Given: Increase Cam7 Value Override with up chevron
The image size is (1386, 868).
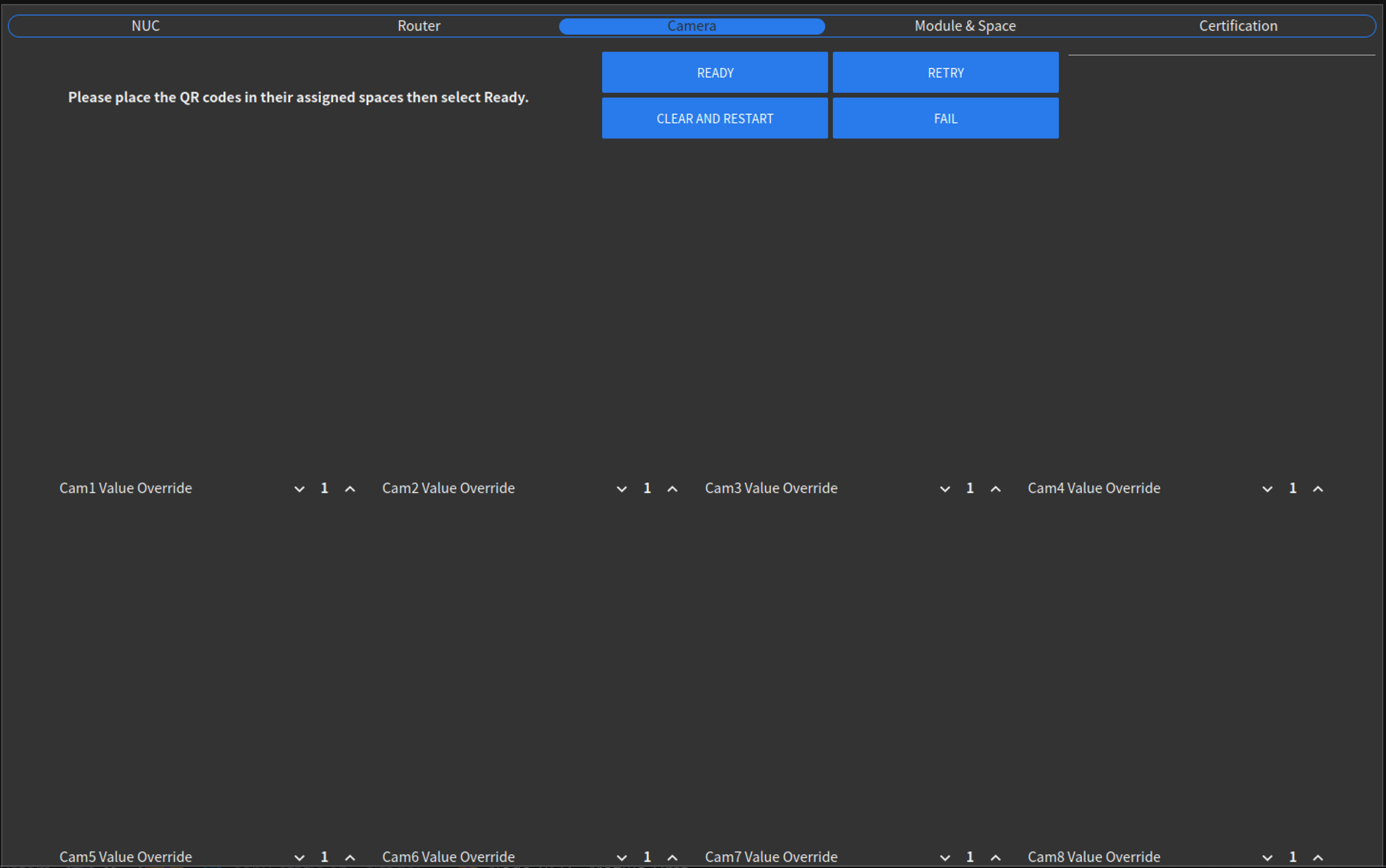Looking at the screenshot, I should pyautogui.click(x=996, y=857).
